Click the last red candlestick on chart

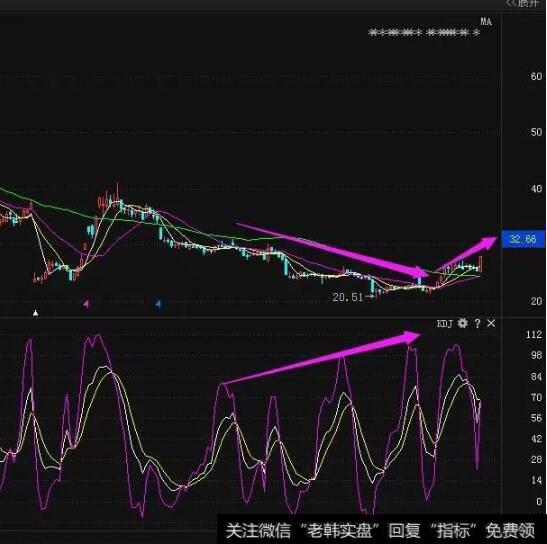click(481, 264)
